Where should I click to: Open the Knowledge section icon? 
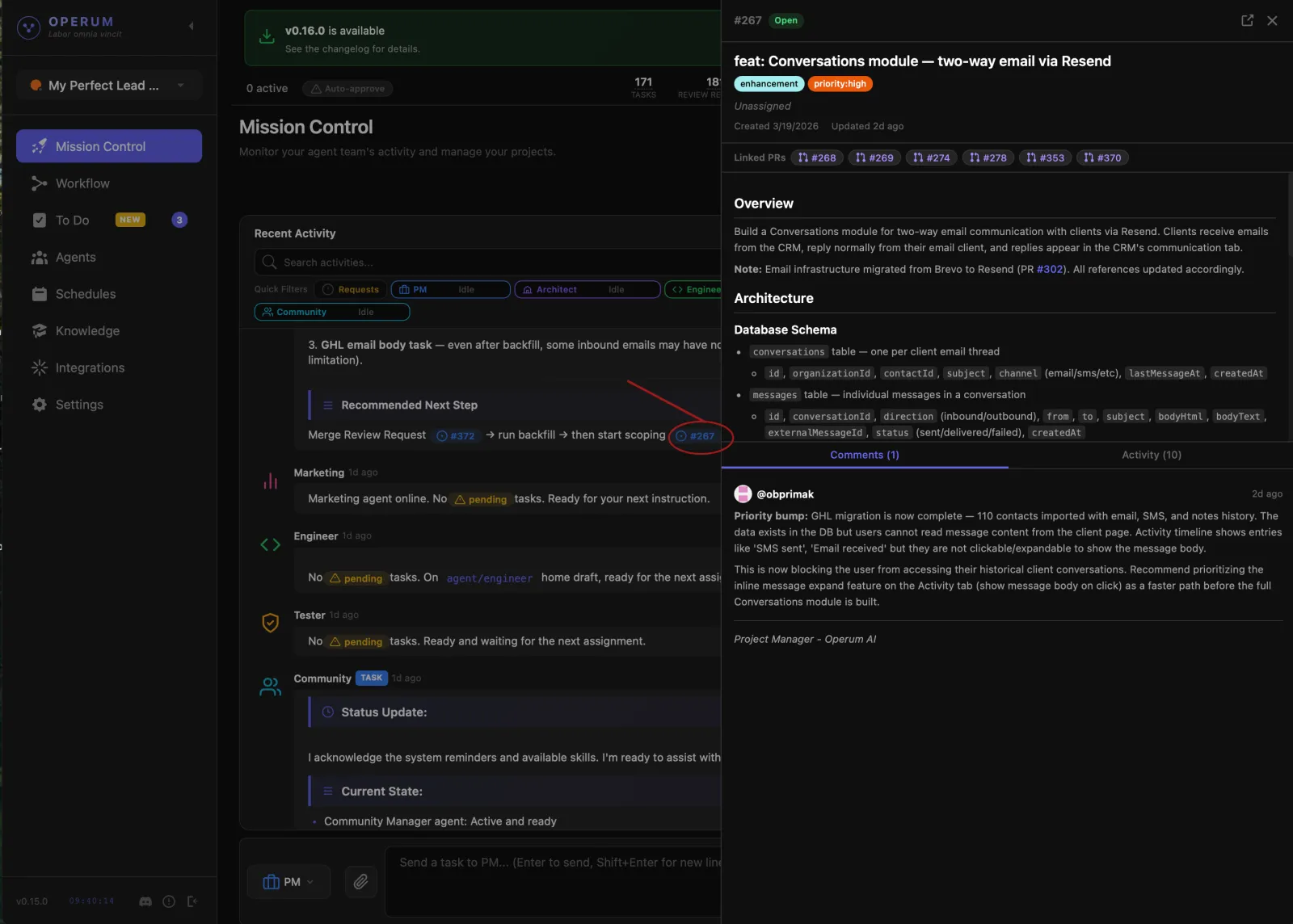pyautogui.click(x=40, y=330)
